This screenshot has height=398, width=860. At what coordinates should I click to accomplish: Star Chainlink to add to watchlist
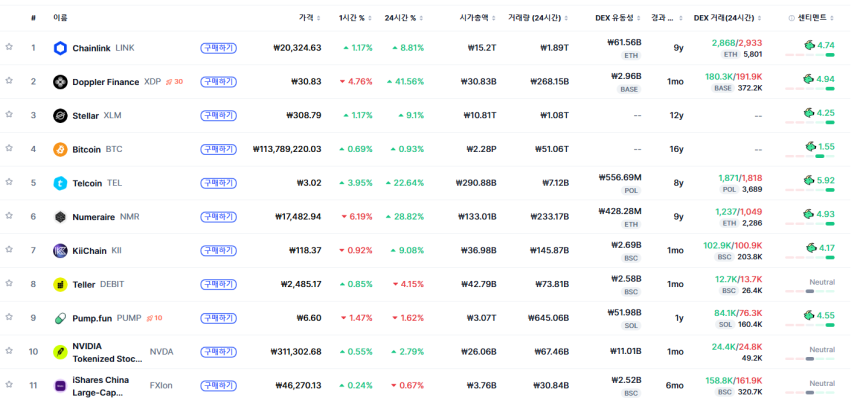tap(9, 47)
